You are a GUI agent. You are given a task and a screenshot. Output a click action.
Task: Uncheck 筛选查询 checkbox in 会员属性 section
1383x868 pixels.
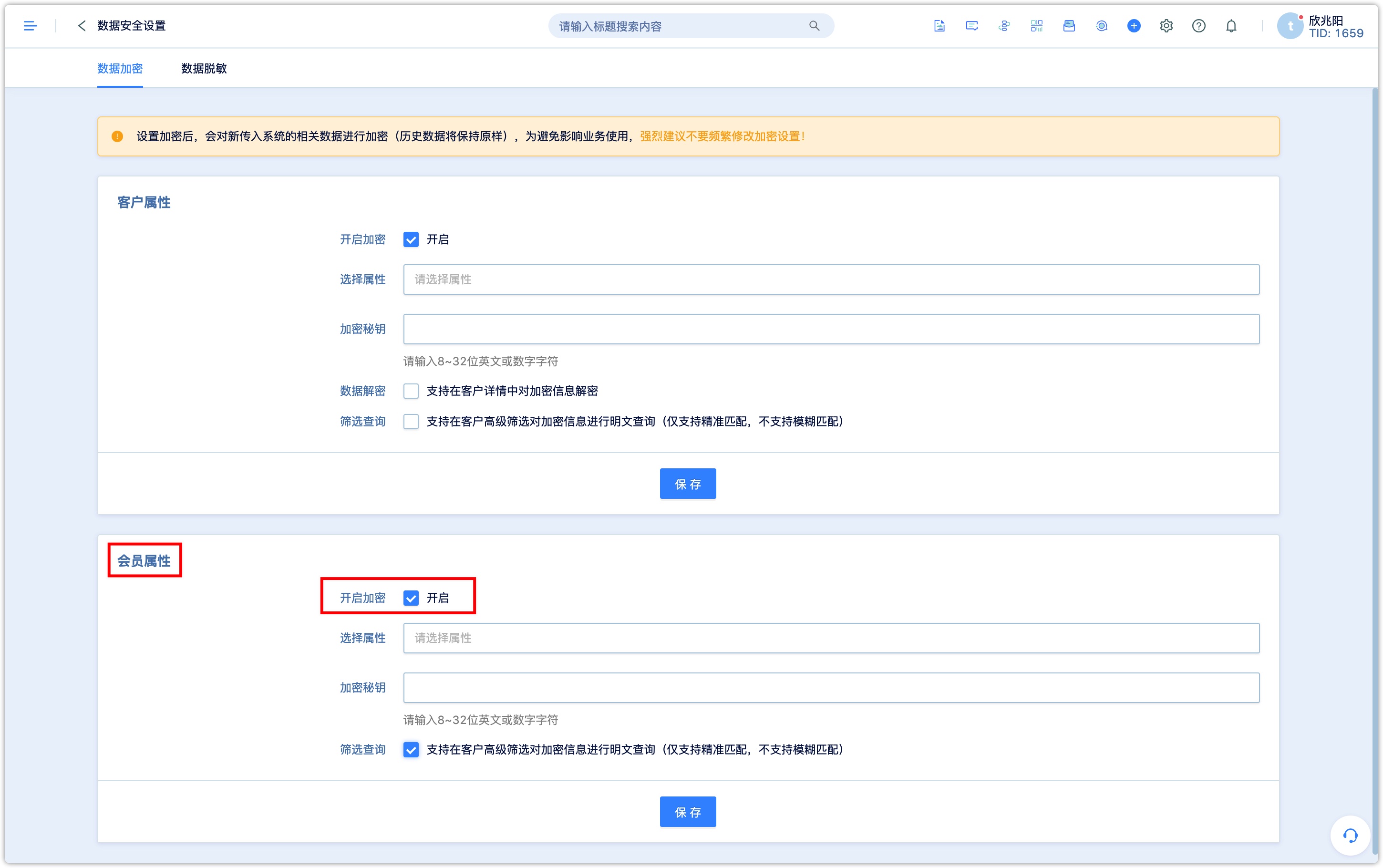(x=411, y=750)
